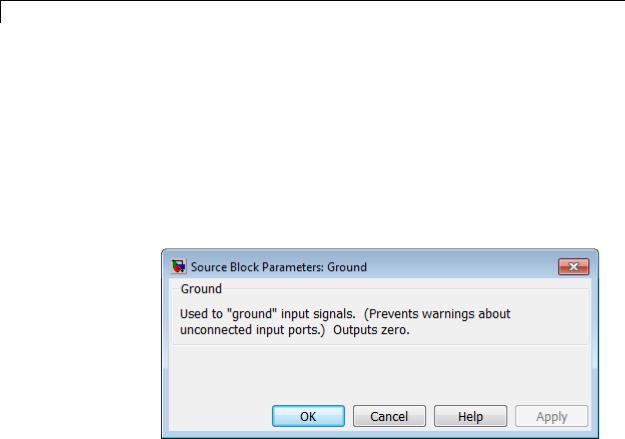The width and height of the screenshot is (625, 439).
Task: Confirm the Ground dialog with OK
Action: click(308, 416)
